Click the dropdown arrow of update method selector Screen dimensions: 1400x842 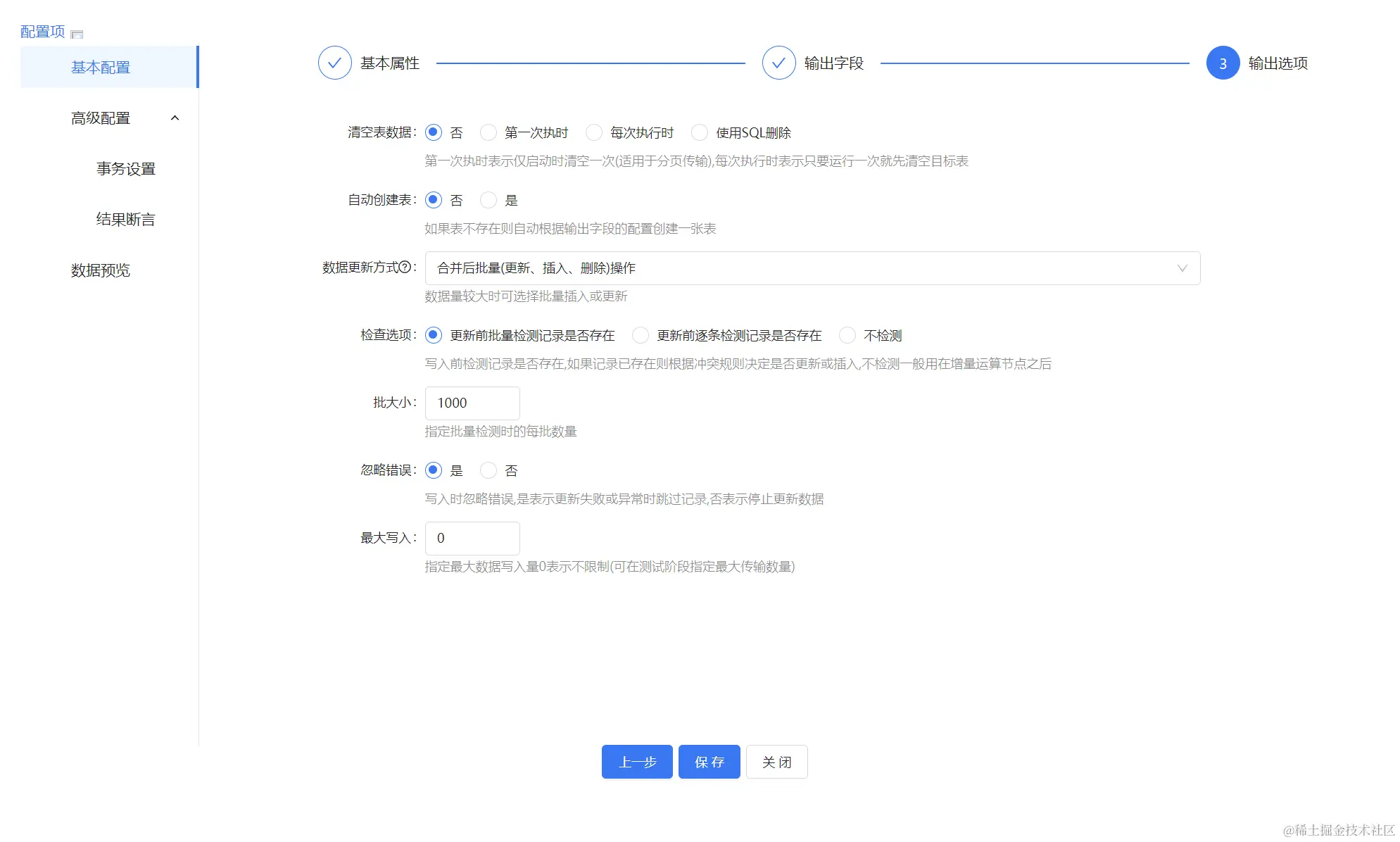pyautogui.click(x=1181, y=268)
